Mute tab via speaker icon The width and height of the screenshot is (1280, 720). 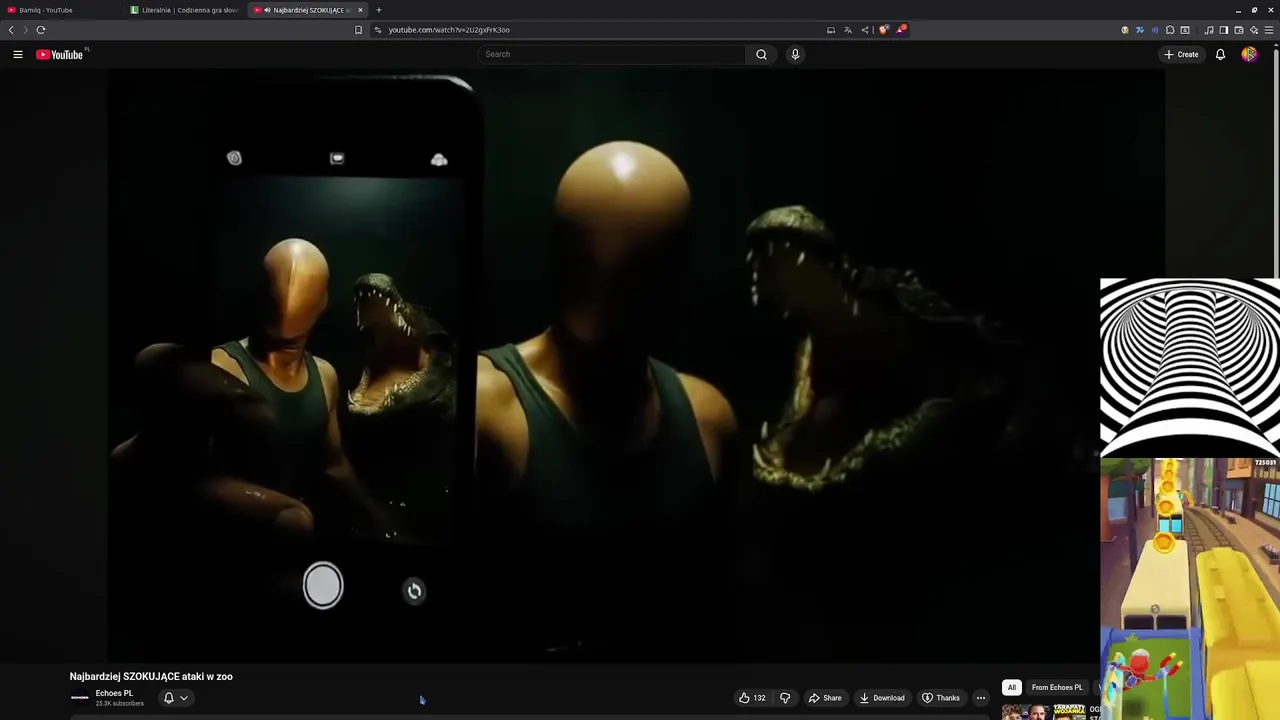[x=267, y=10]
